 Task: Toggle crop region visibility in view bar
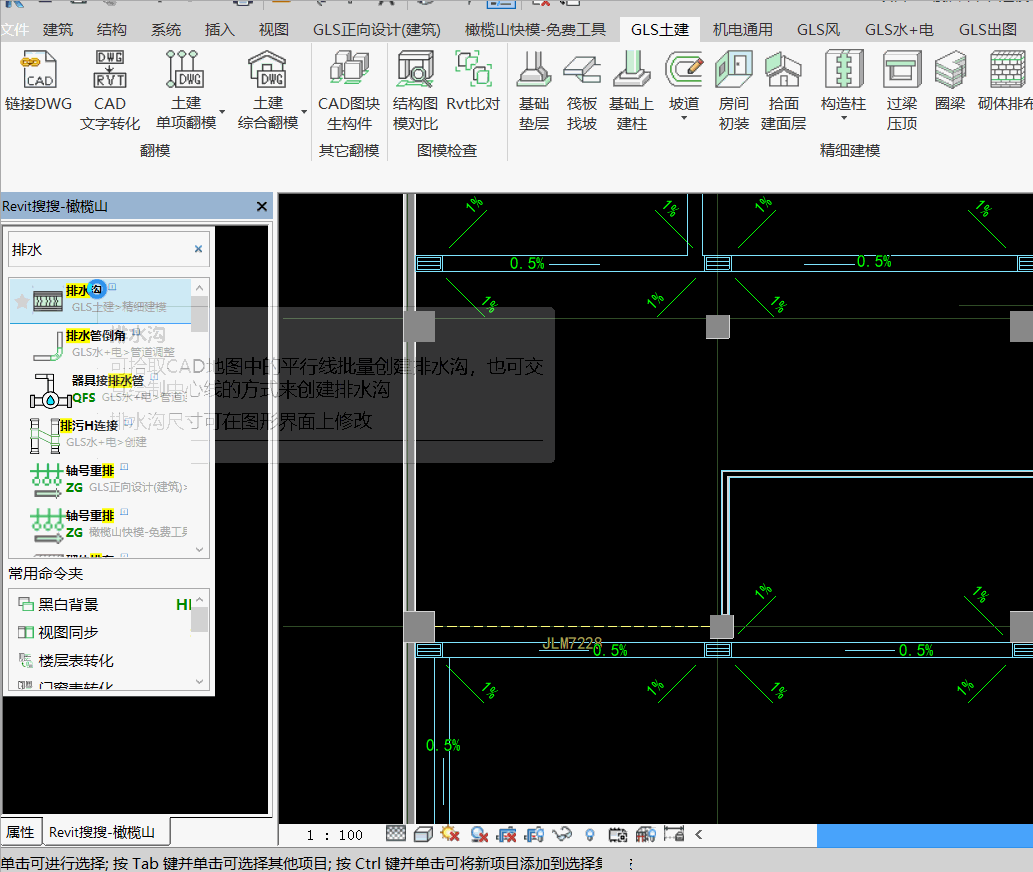tap(534, 834)
